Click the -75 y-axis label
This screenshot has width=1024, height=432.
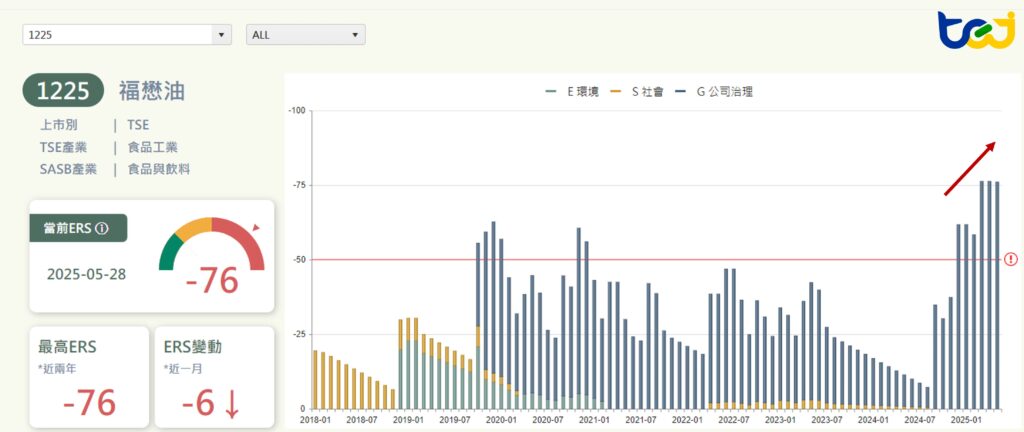[298, 185]
